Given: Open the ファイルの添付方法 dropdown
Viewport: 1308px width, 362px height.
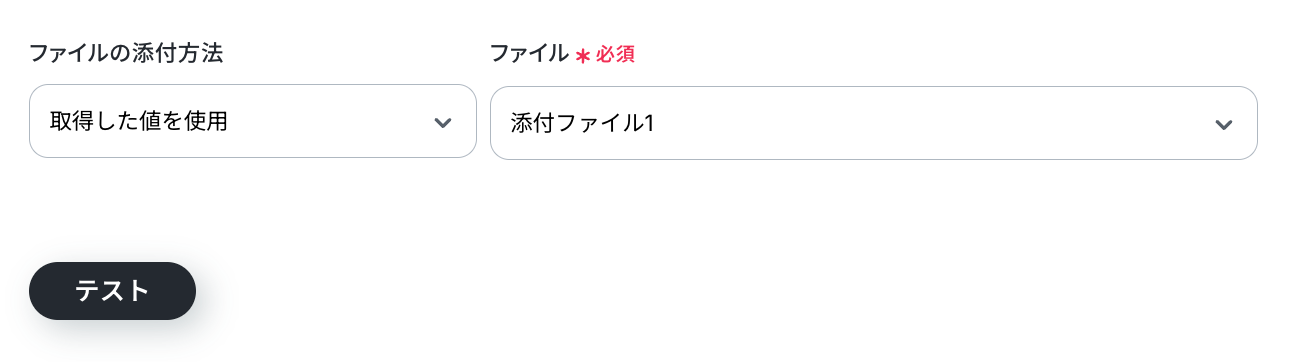Looking at the screenshot, I should (253, 121).
